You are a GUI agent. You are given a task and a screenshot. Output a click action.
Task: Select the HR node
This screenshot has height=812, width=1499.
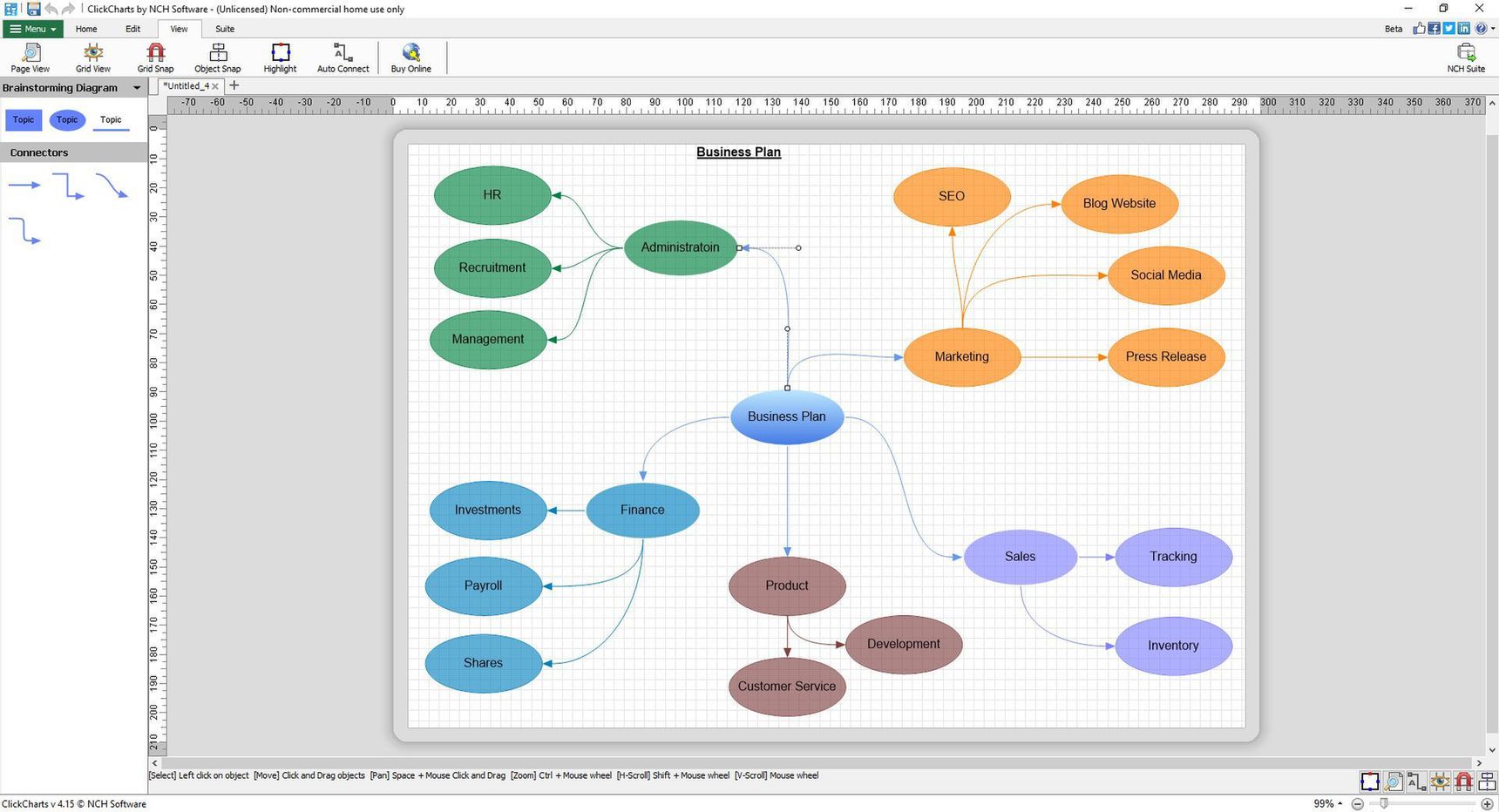tap(492, 195)
